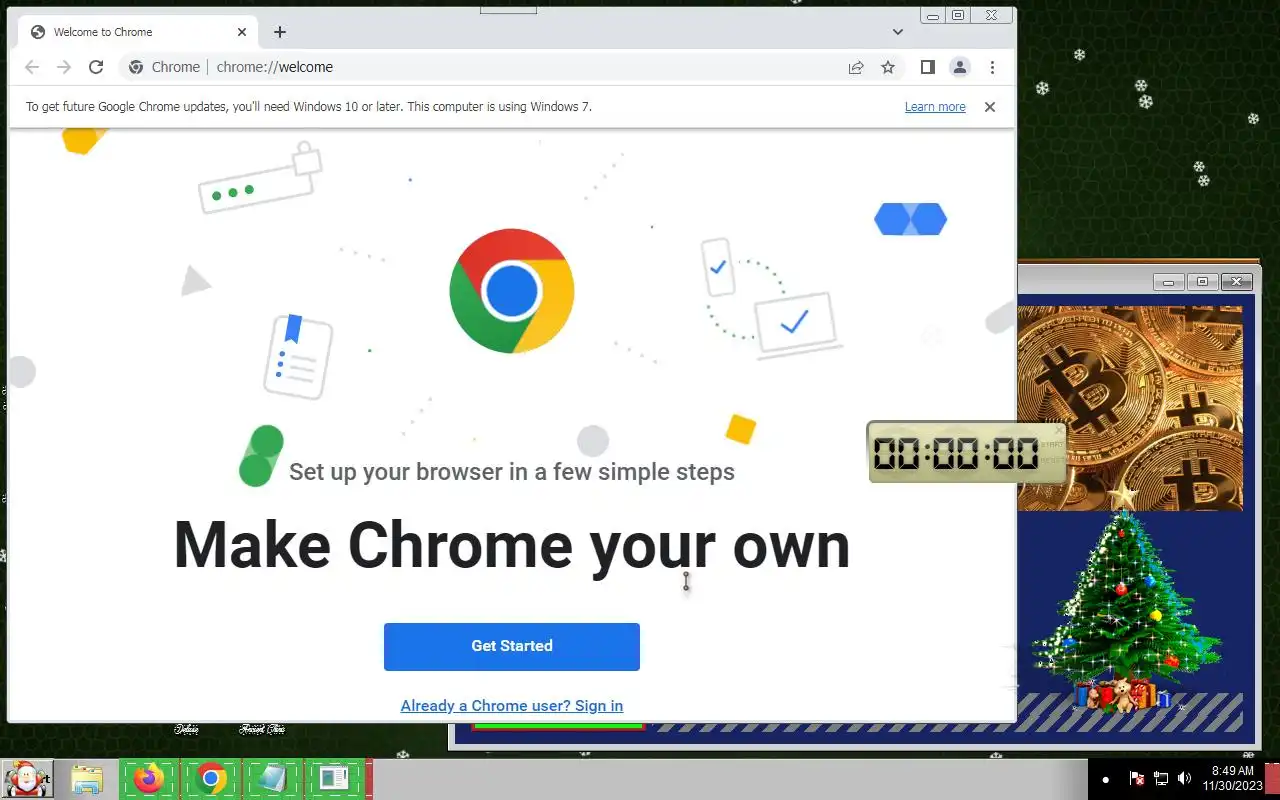Open the network tray icon
The height and width of the screenshot is (800, 1280).
point(1161,778)
